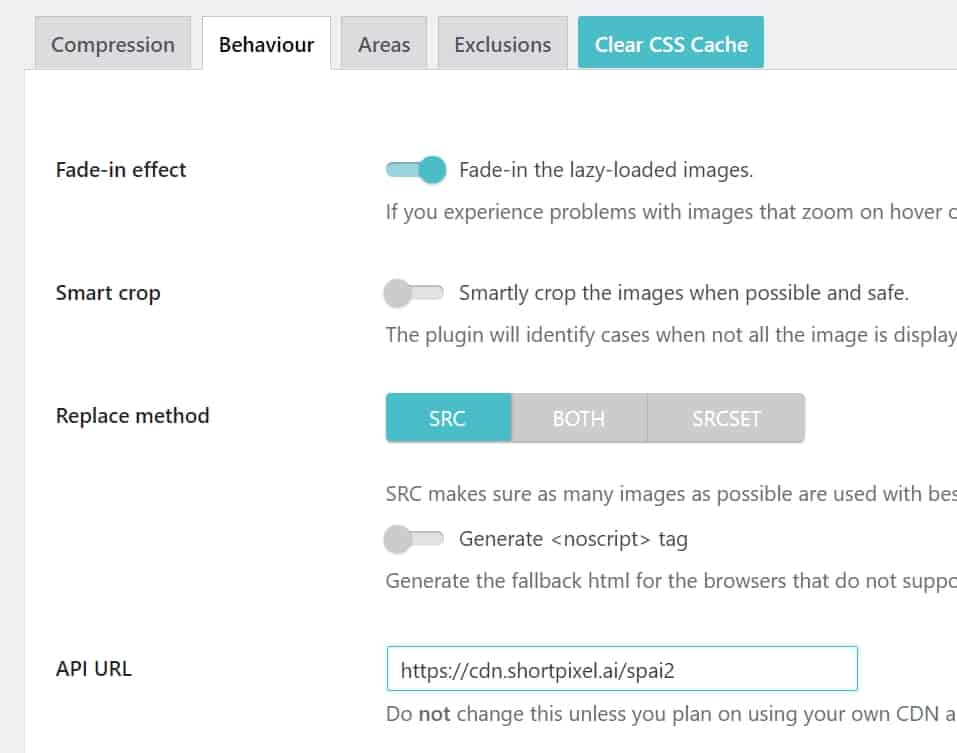957x753 pixels.
Task: Click the Clear CSS Cache button
Action: click(x=670, y=44)
